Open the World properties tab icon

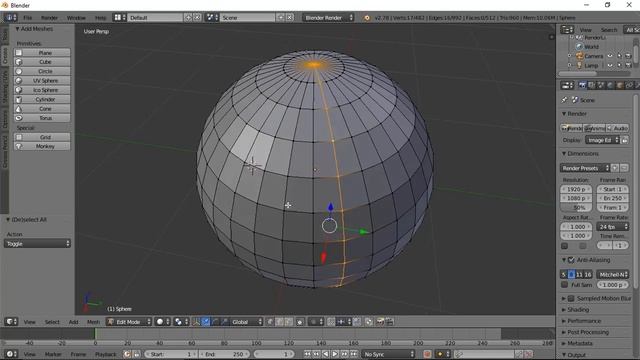click(610, 85)
